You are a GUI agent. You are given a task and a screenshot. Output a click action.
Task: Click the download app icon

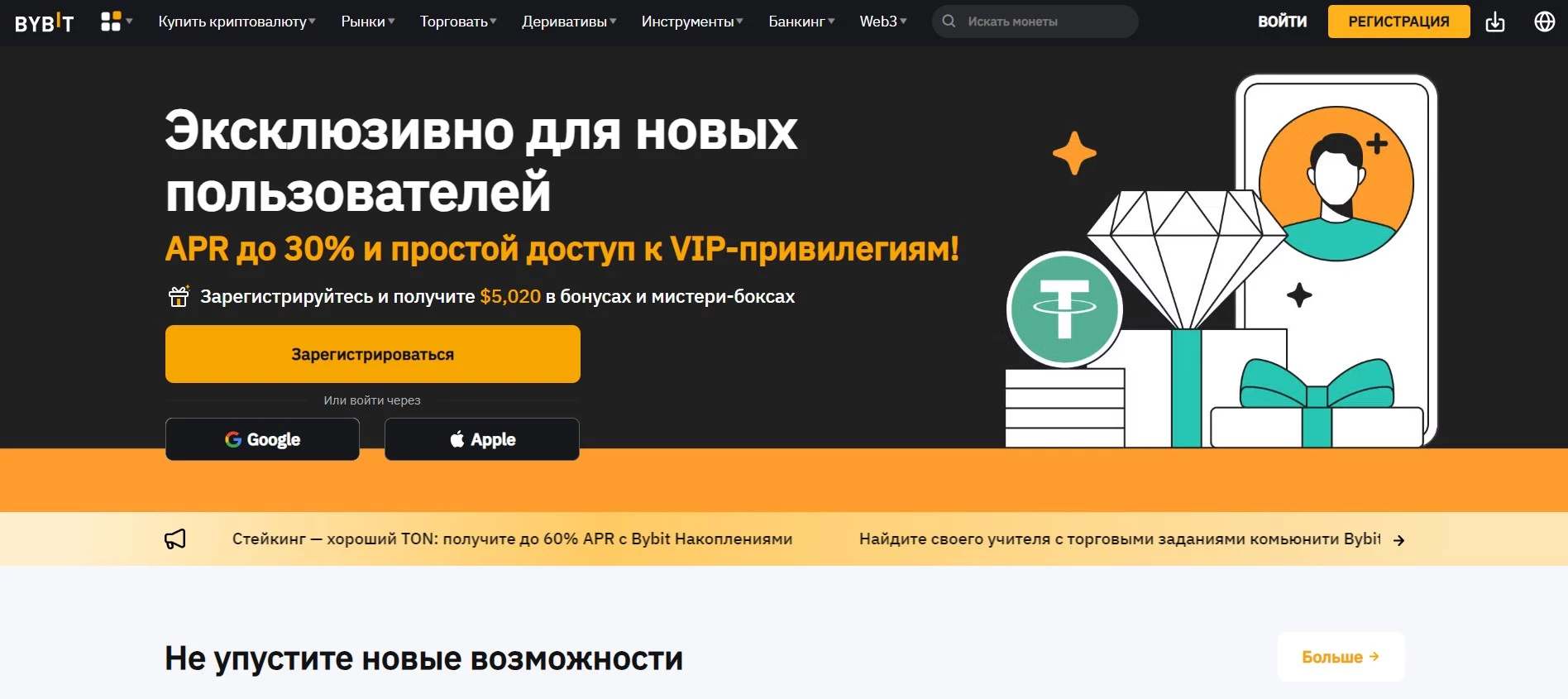click(1495, 22)
